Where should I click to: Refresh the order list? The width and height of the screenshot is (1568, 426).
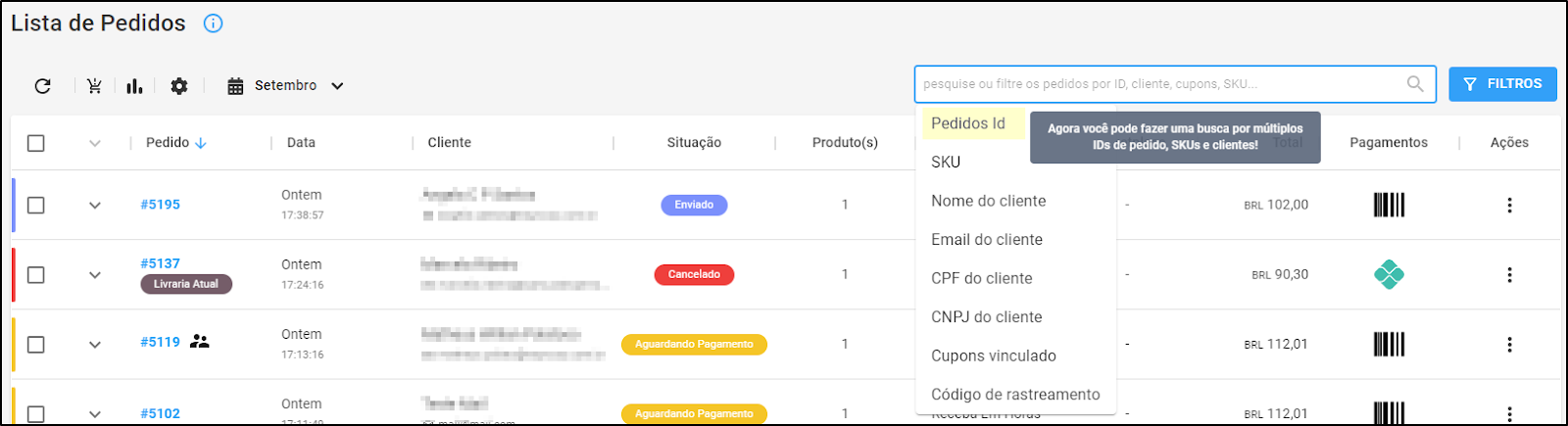42,86
